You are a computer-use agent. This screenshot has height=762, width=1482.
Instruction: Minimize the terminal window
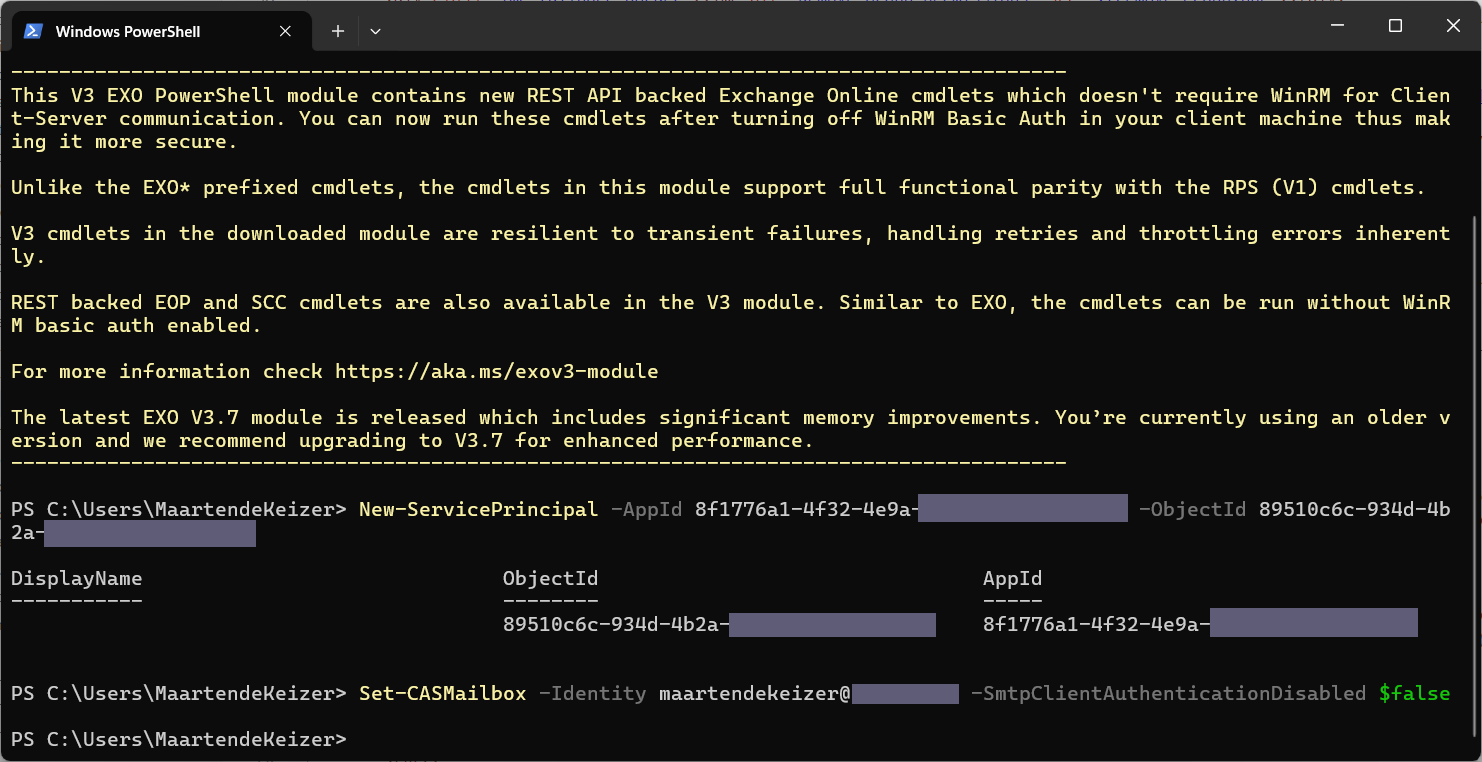click(1339, 27)
